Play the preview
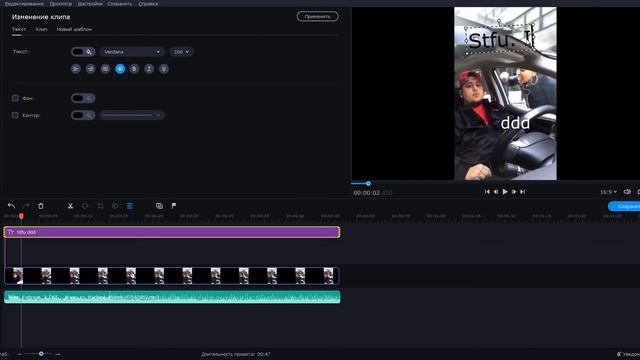Image resolution: width=640 pixels, height=360 pixels. pos(505,191)
